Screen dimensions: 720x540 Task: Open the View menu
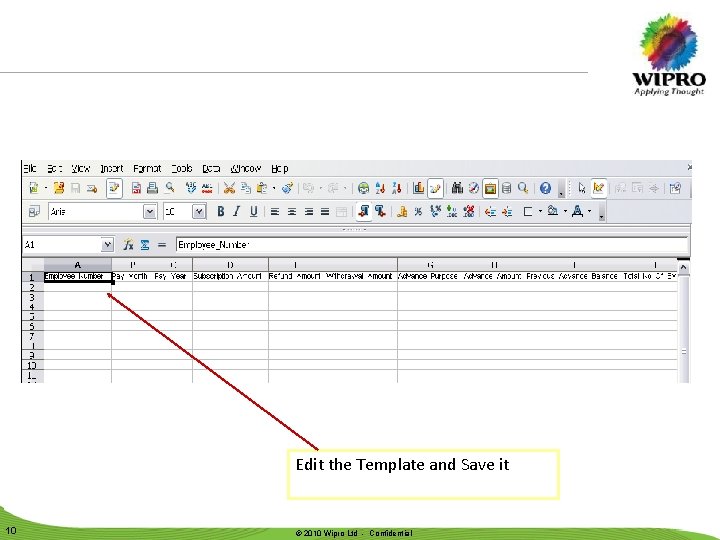pos(81,169)
